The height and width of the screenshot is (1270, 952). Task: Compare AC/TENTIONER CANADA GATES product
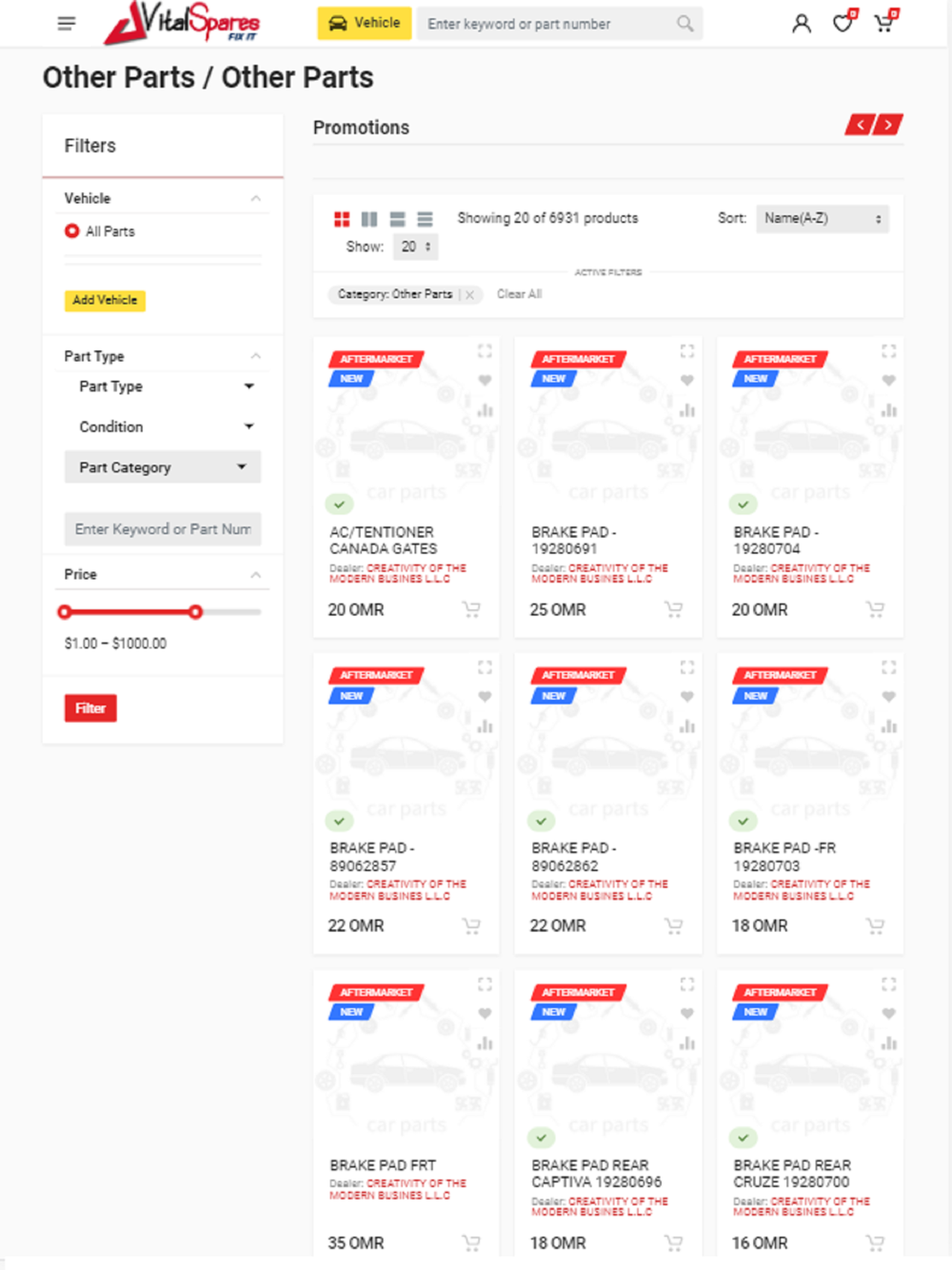[x=485, y=410]
